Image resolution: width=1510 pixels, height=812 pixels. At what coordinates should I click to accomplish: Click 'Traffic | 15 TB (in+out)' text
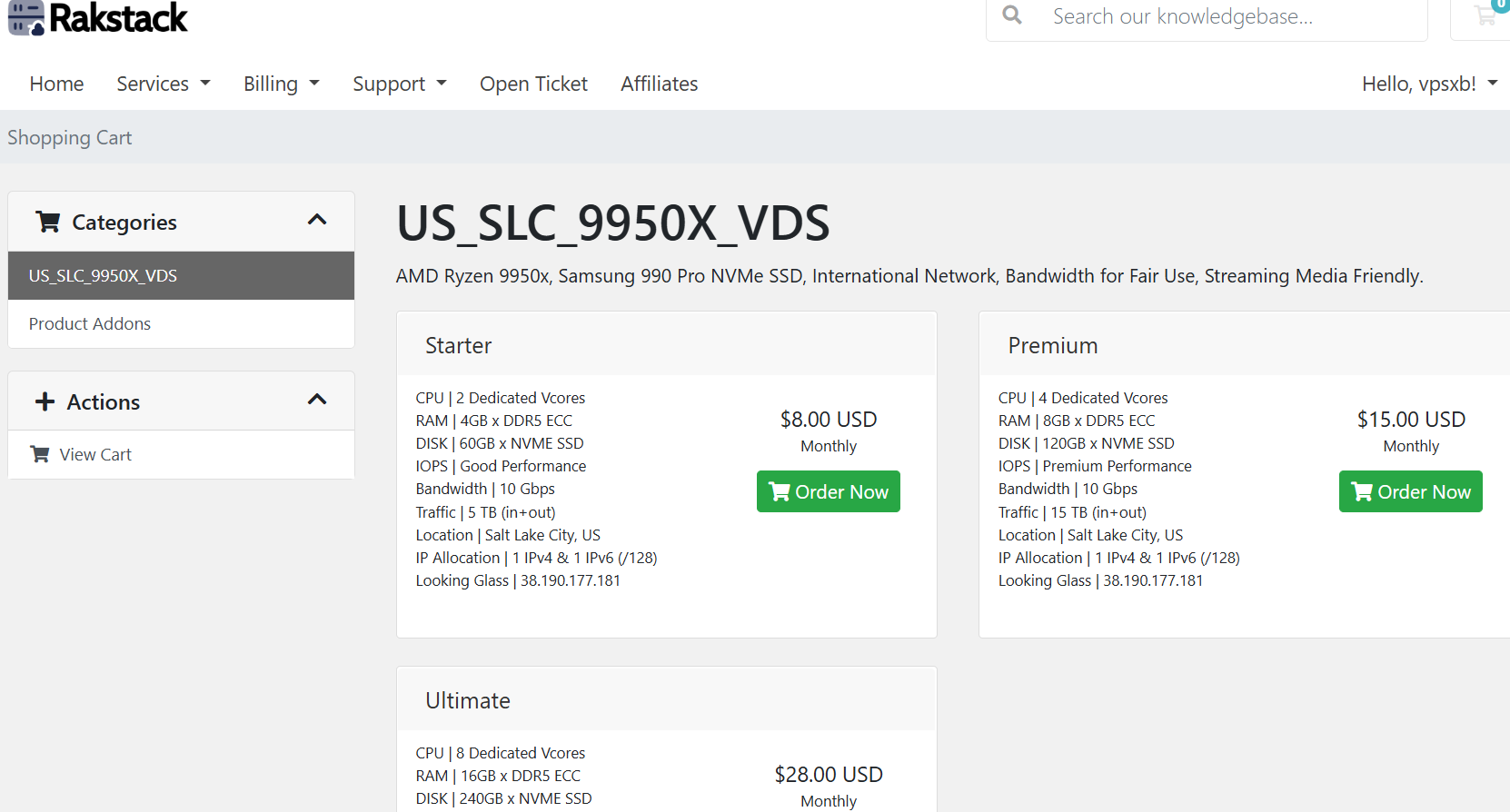click(1072, 512)
